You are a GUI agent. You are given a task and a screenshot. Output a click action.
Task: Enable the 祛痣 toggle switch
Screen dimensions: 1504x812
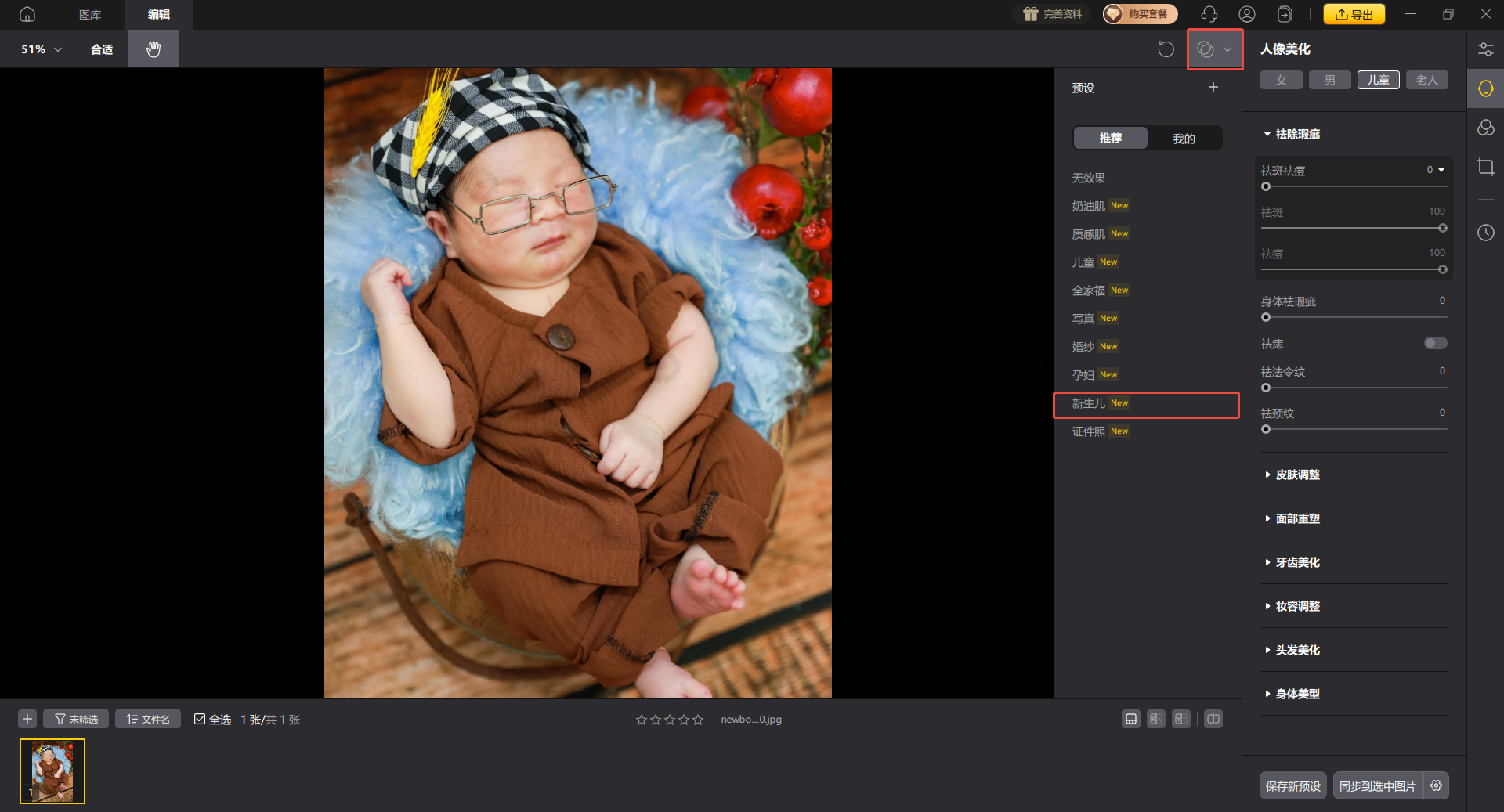[1435, 343]
